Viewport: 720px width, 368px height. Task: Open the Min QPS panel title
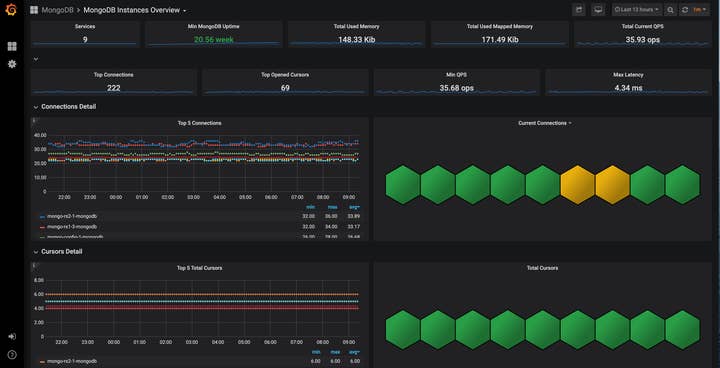(x=456, y=75)
